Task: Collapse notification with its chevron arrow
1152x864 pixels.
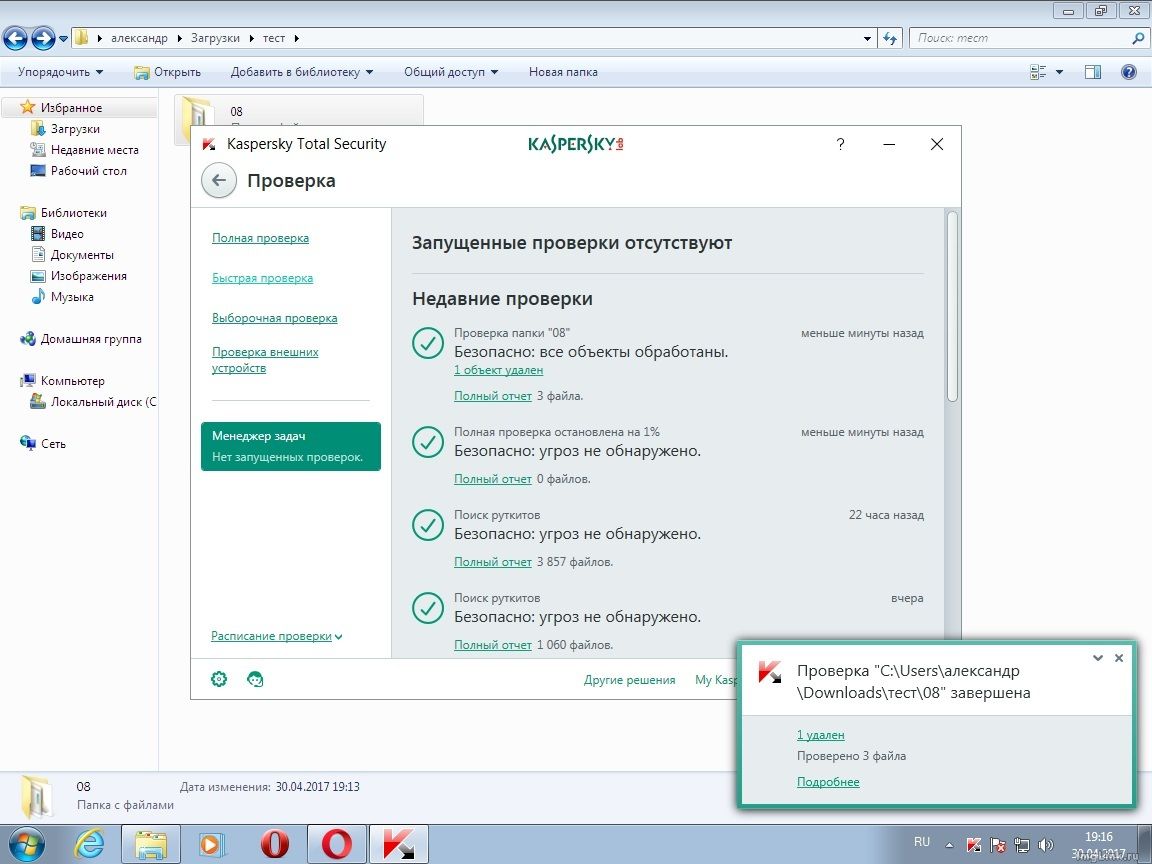Action: (x=1098, y=658)
